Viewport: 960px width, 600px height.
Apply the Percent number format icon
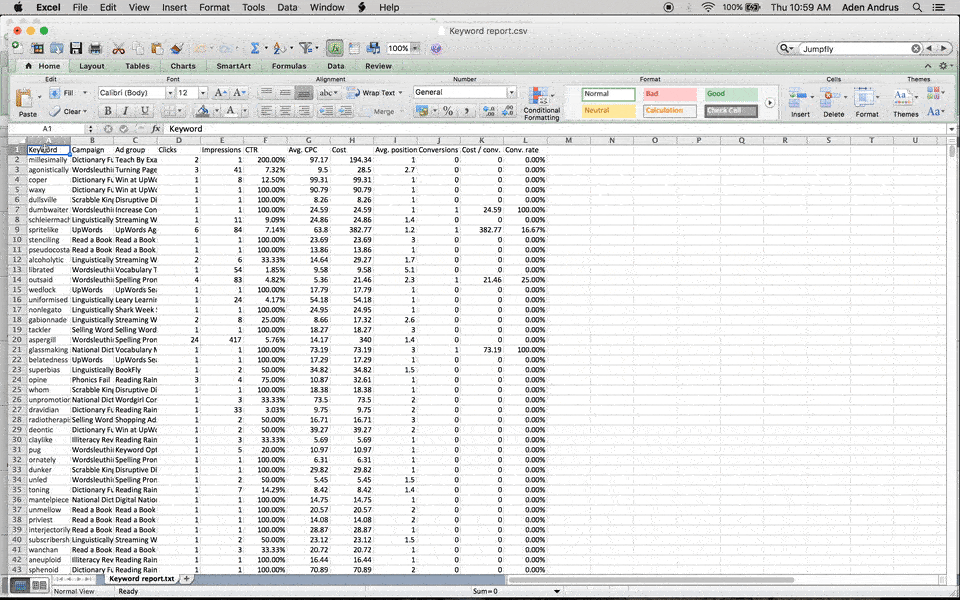[x=448, y=112]
